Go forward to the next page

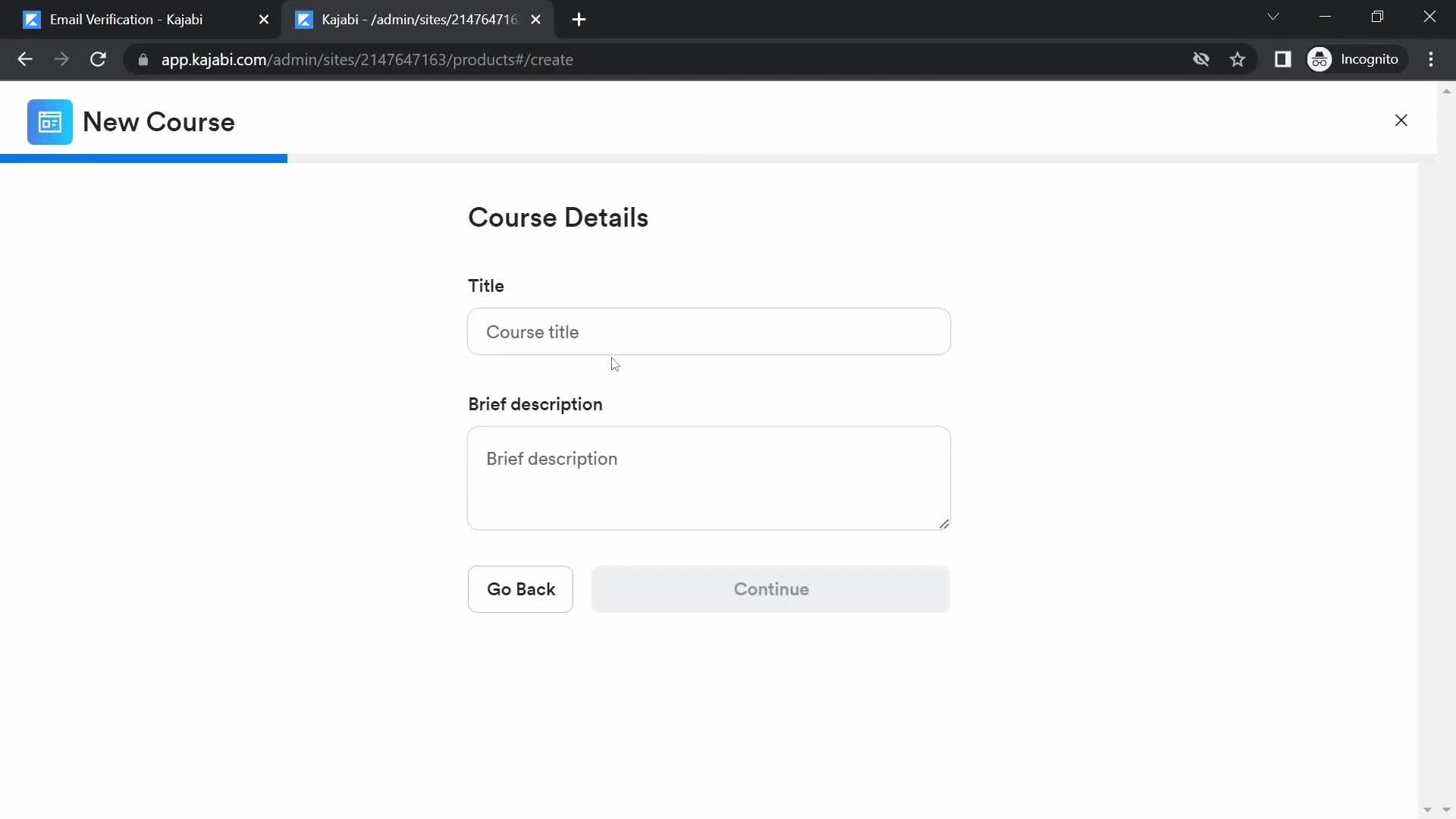tap(61, 59)
